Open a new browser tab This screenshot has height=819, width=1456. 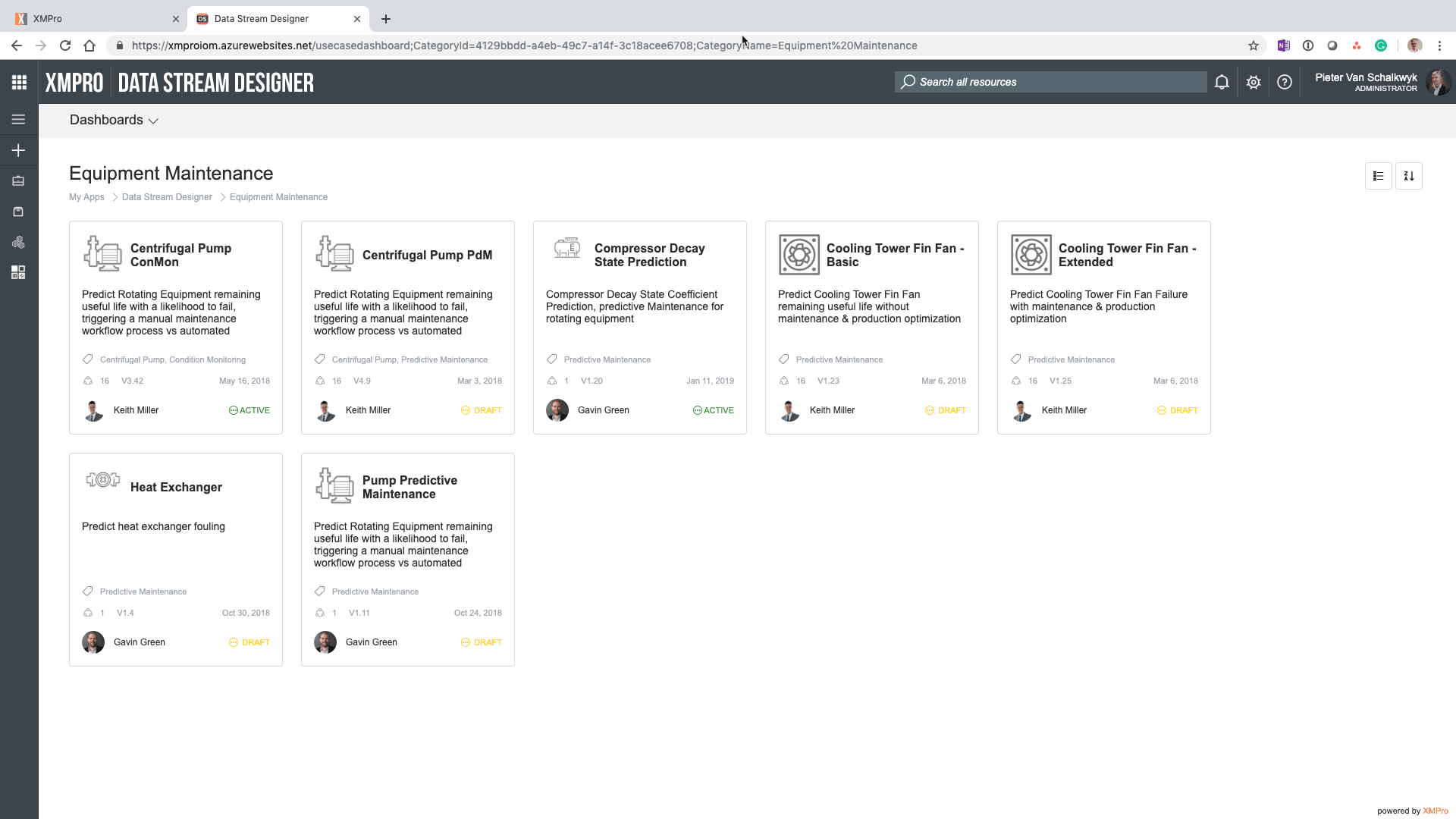pyautogui.click(x=386, y=19)
